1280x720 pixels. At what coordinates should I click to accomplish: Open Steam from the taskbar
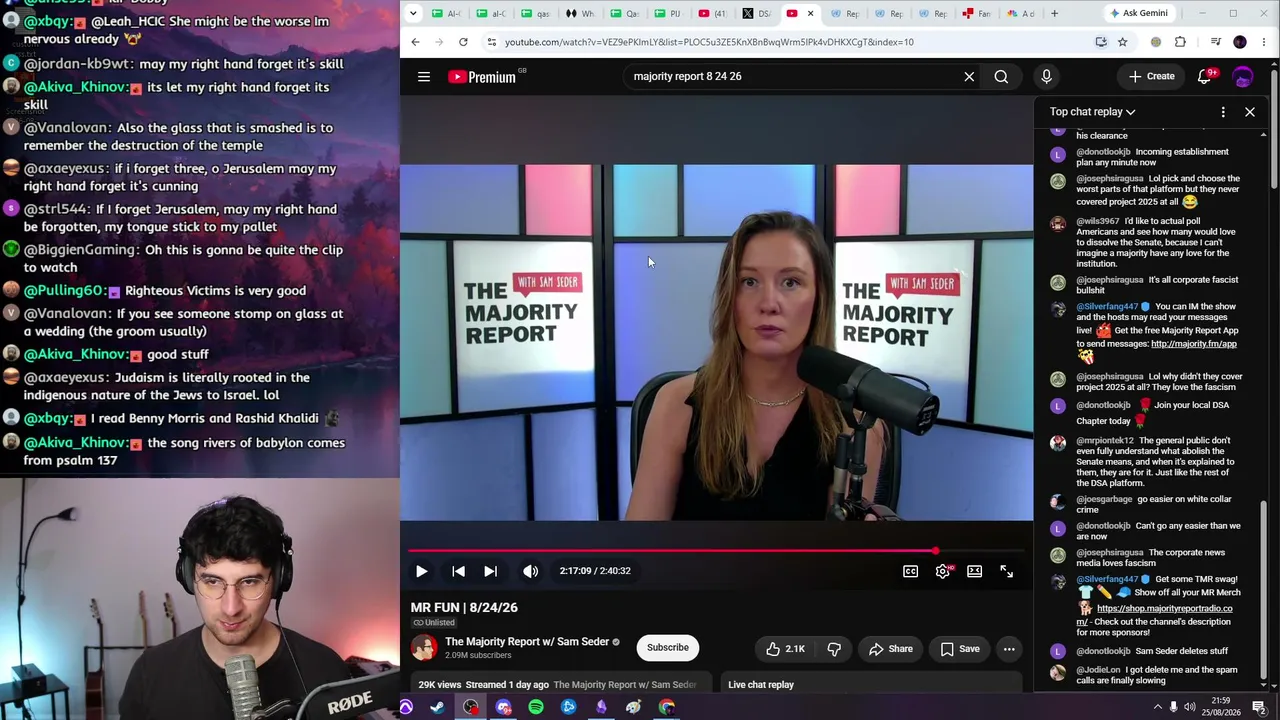tap(438, 708)
